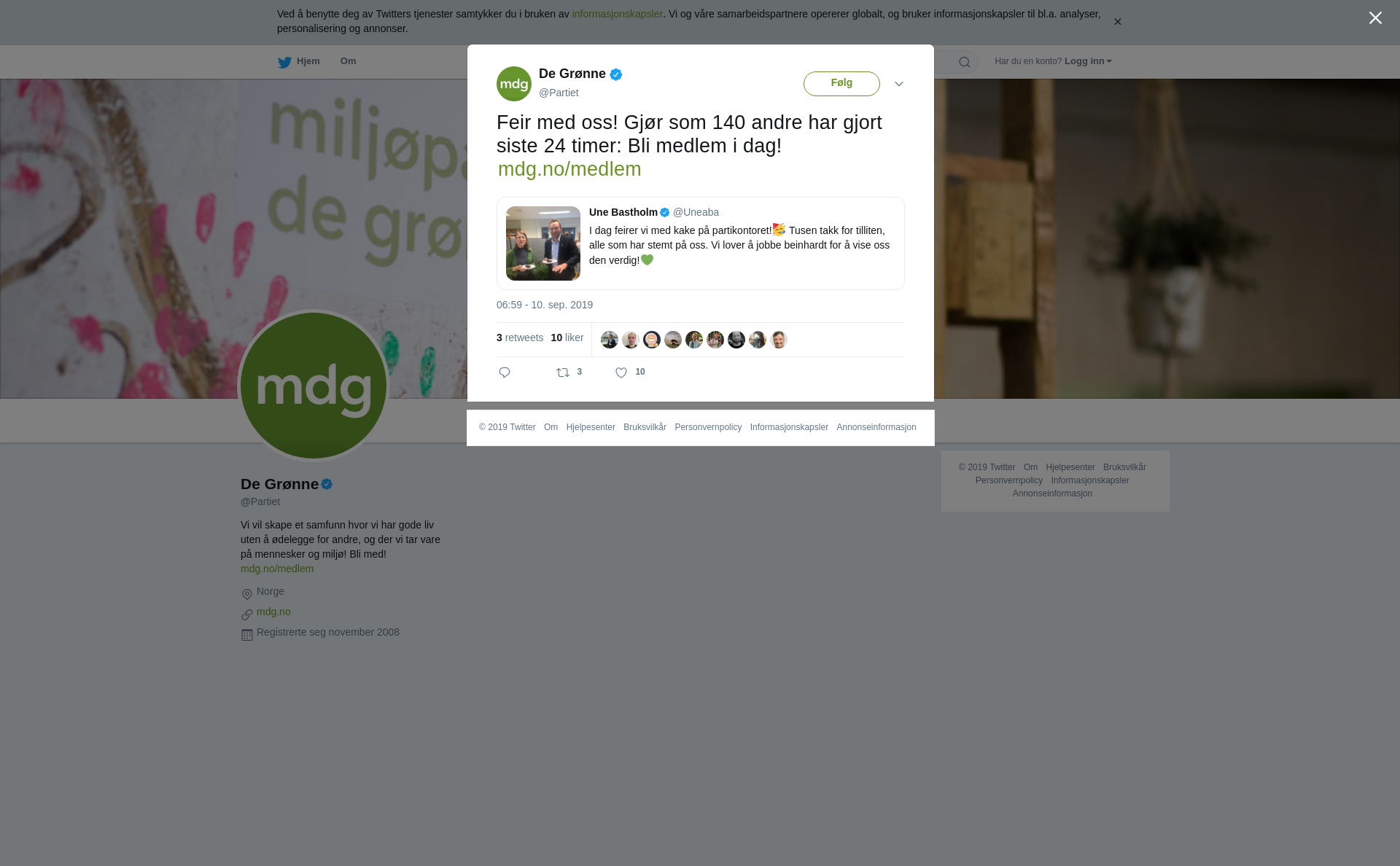This screenshot has width=1400, height=866.
Task: Open the mdg avatar in tweet header
Action: (x=514, y=84)
